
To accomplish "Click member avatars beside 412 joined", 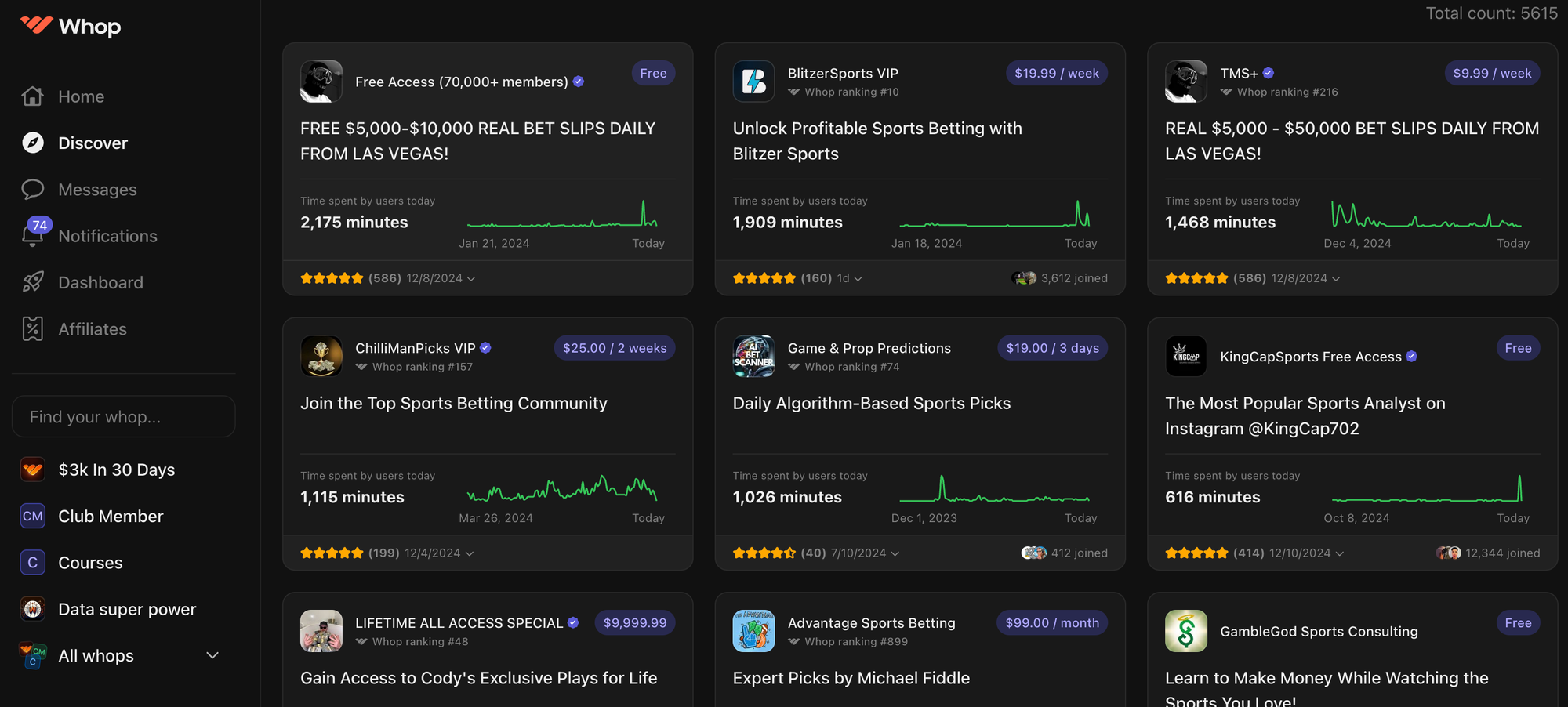I will [x=1034, y=553].
